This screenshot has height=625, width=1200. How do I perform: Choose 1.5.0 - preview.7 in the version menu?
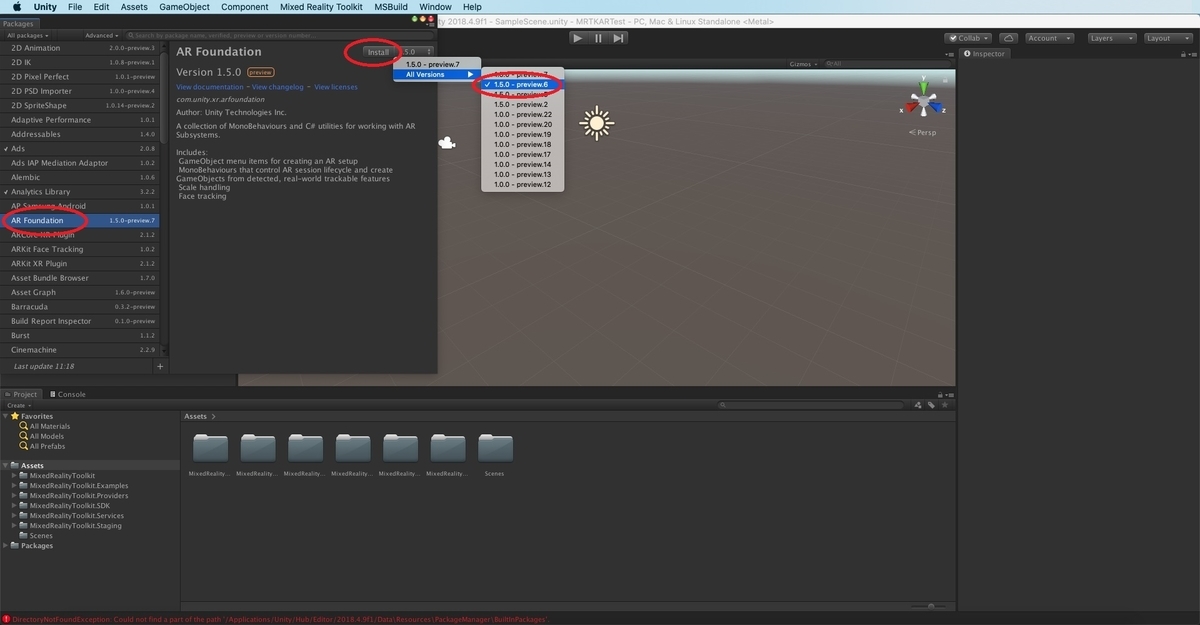click(438, 64)
